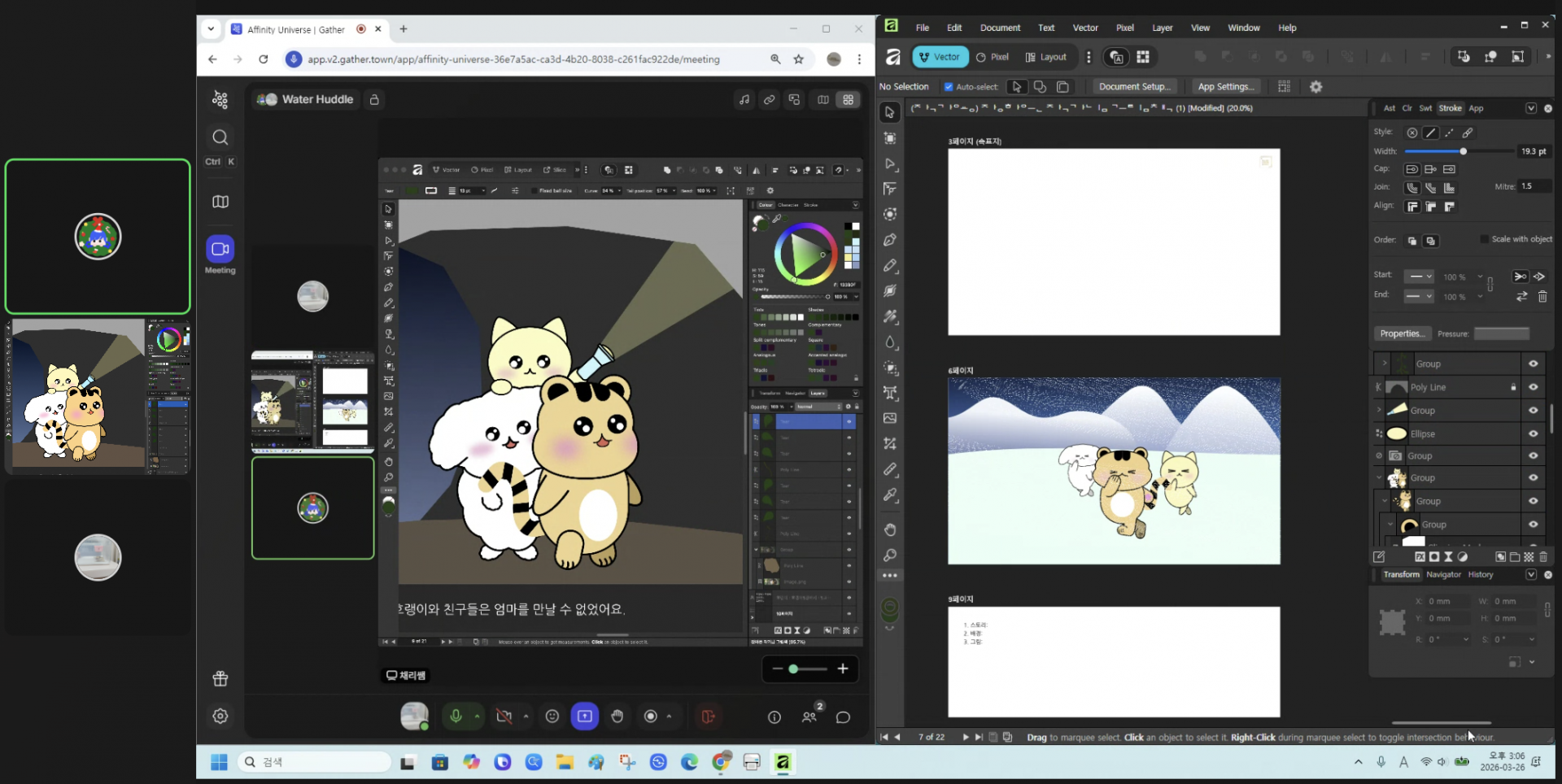Open the Transform rotation dropdown
This screenshot has width=1562, height=784.
(x=1466, y=639)
